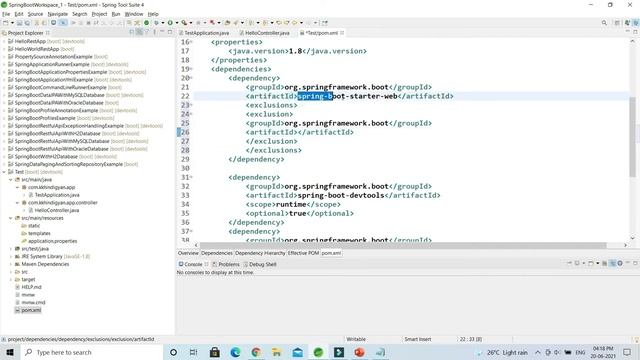Close the Test/pom.xml editor tab
640x360 pixels.
pyautogui.click(x=342, y=33)
